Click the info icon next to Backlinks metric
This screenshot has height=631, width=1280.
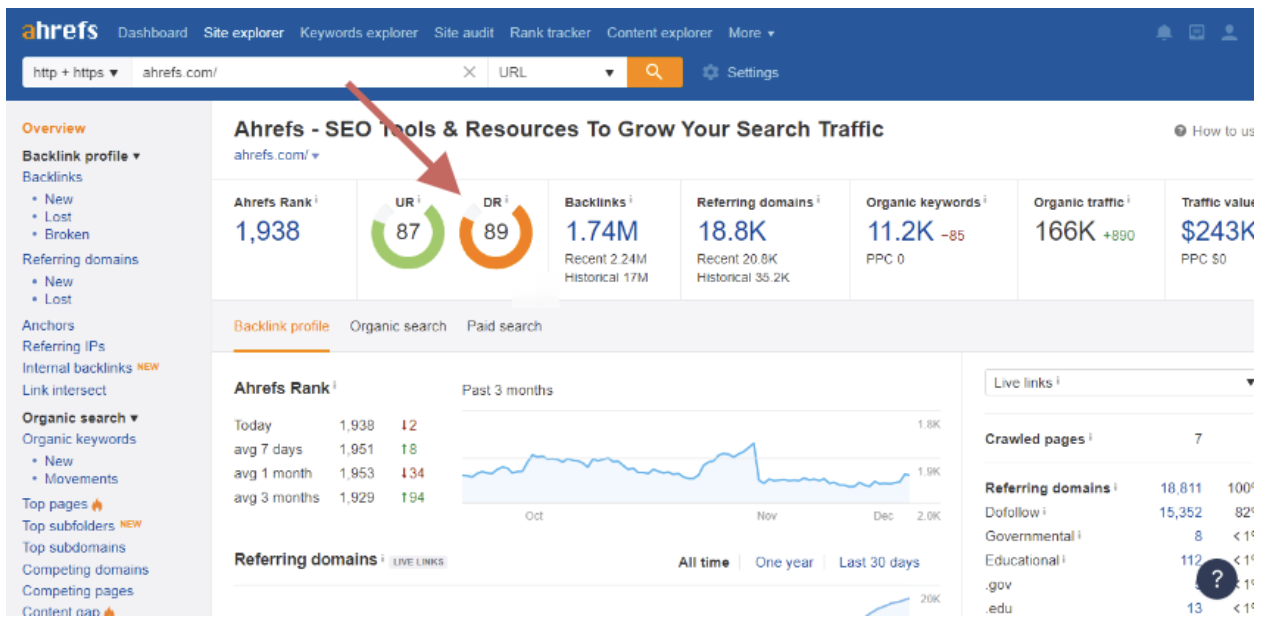[x=633, y=201]
